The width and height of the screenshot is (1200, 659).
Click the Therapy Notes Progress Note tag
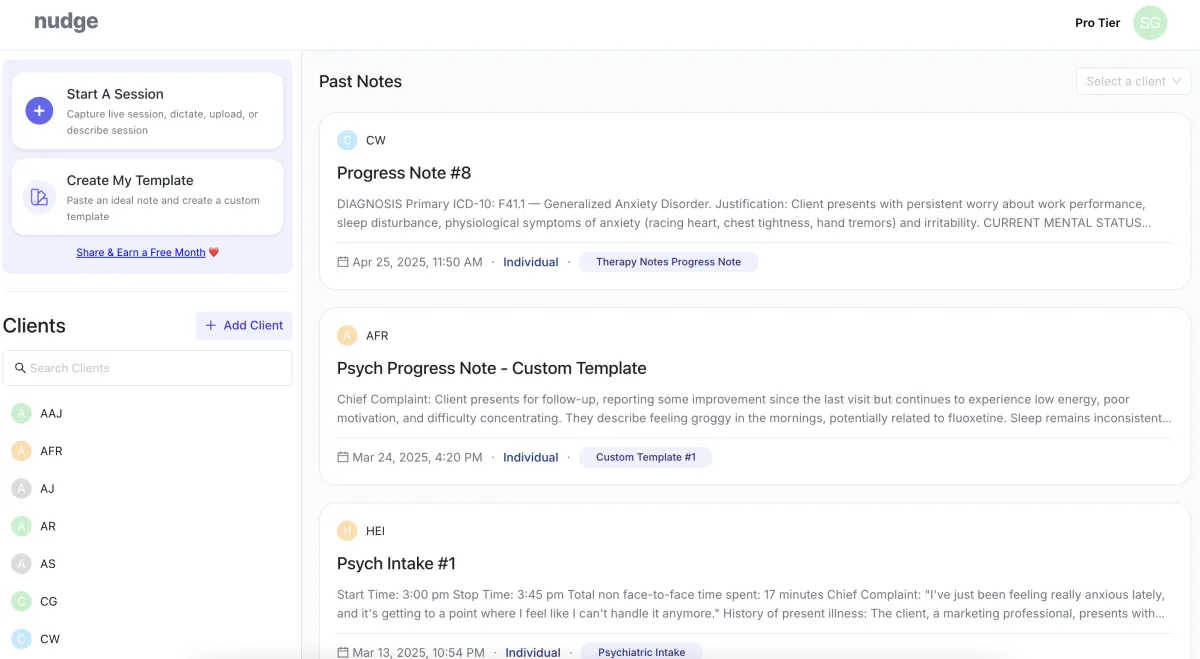point(668,262)
